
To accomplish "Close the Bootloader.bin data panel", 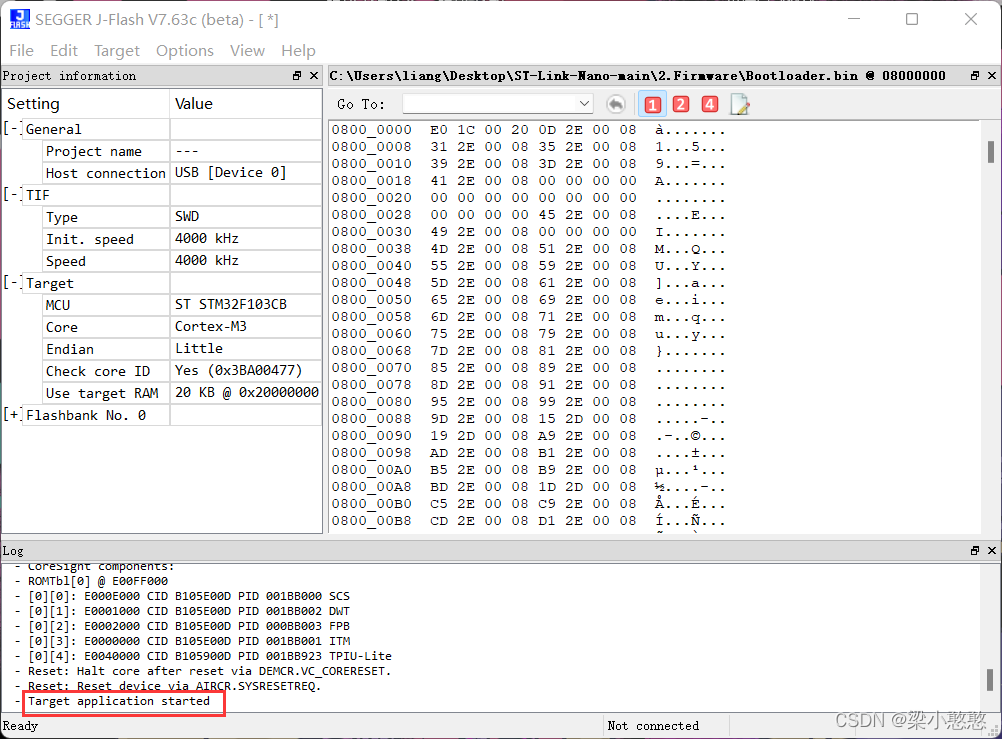I will (992, 75).
